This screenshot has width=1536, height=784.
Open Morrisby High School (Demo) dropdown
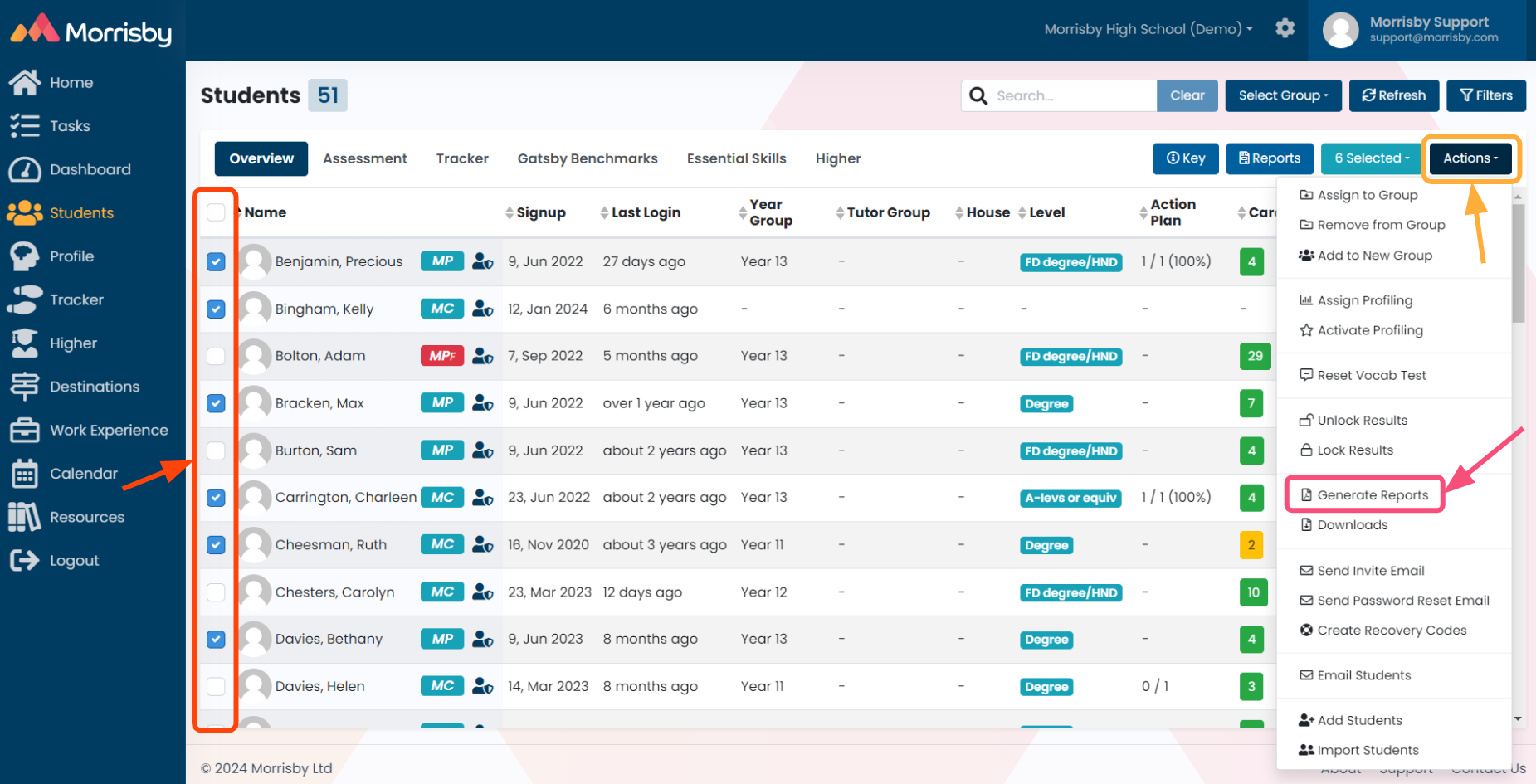(1148, 29)
